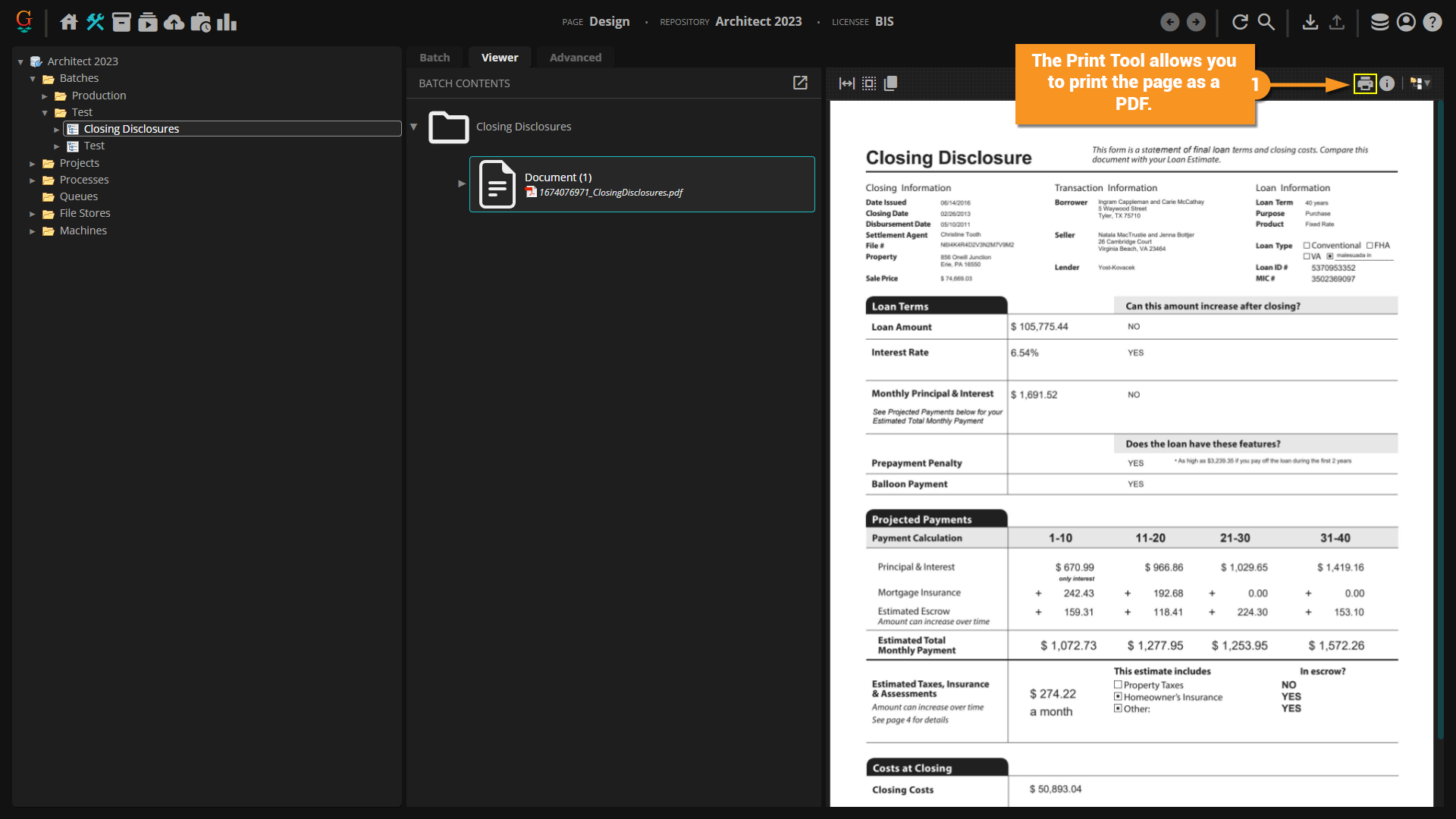Switch to the Batch tab

tap(435, 58)
